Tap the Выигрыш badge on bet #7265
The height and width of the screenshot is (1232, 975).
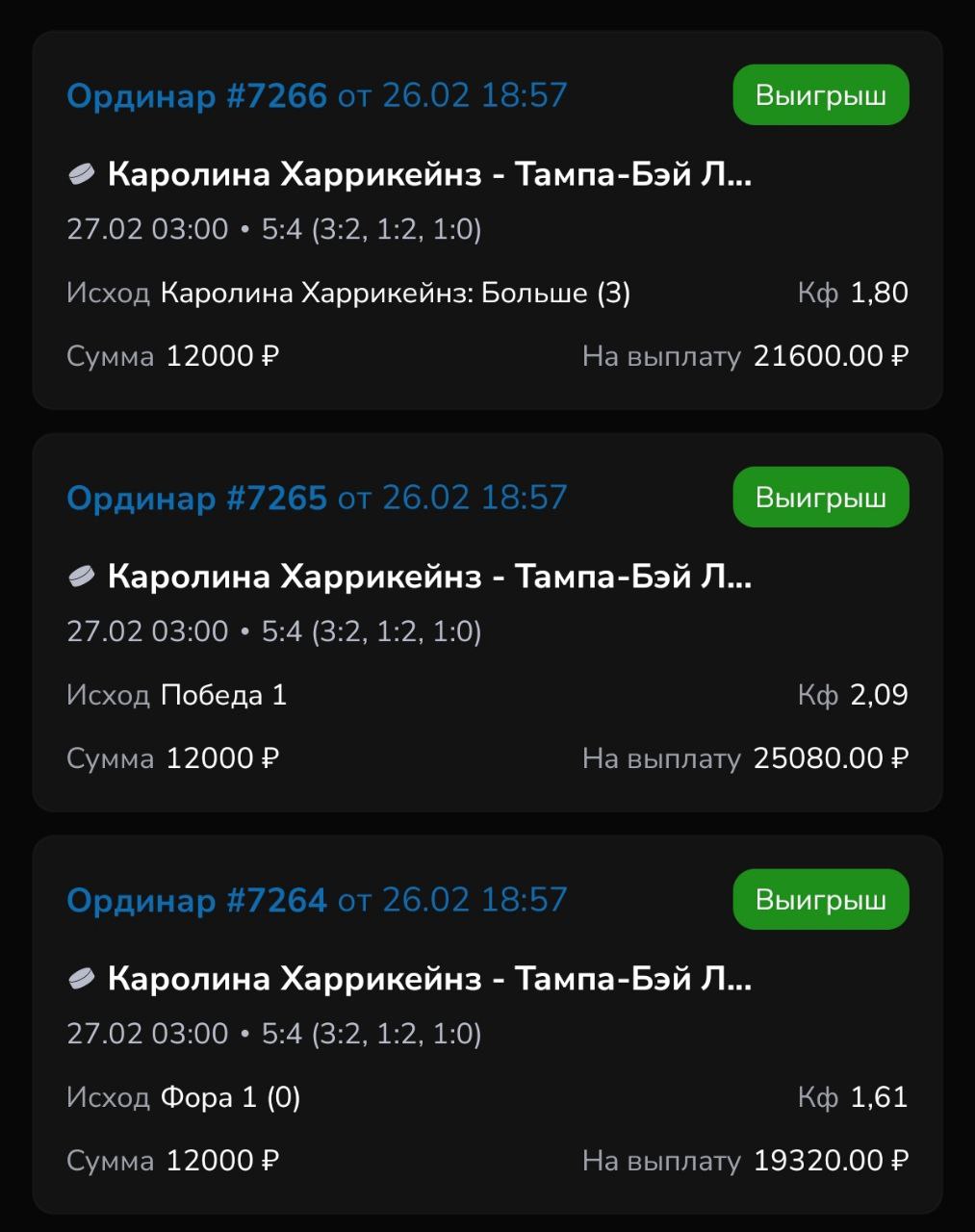click(x=820, y=498)
